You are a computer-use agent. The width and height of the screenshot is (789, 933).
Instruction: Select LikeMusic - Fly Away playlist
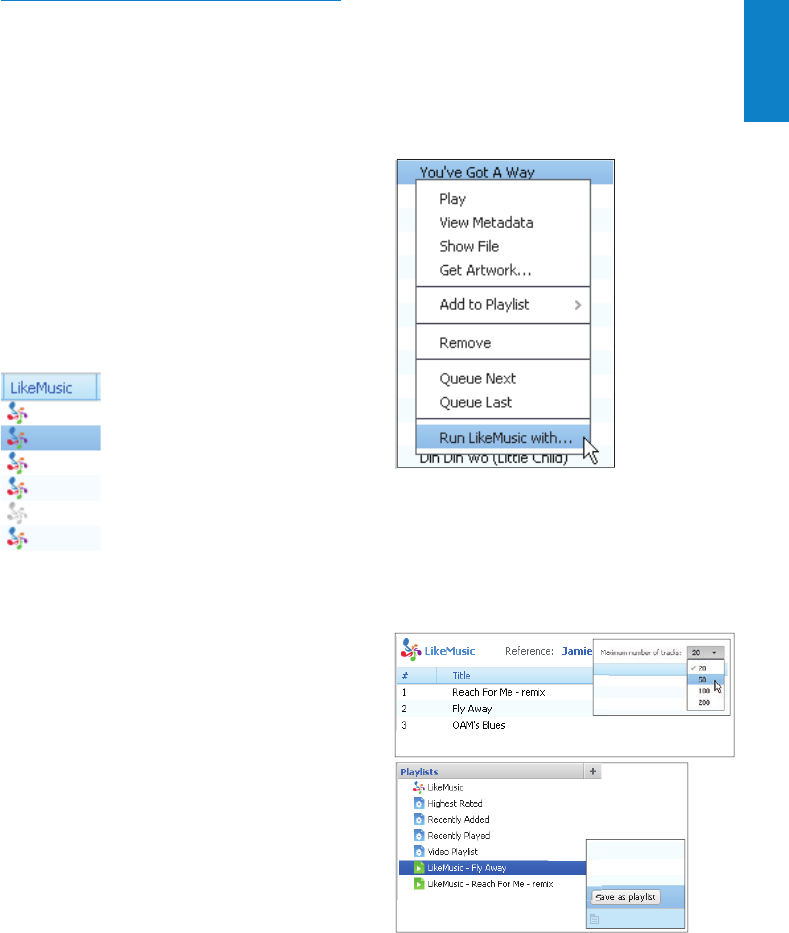[492, 868]
